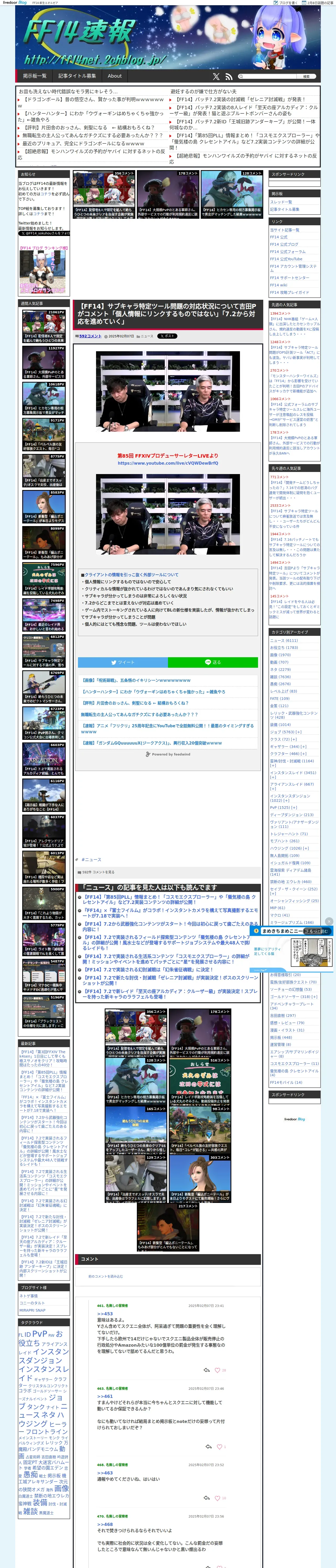Open お役立ち (1783) category link

click(284, 648)
